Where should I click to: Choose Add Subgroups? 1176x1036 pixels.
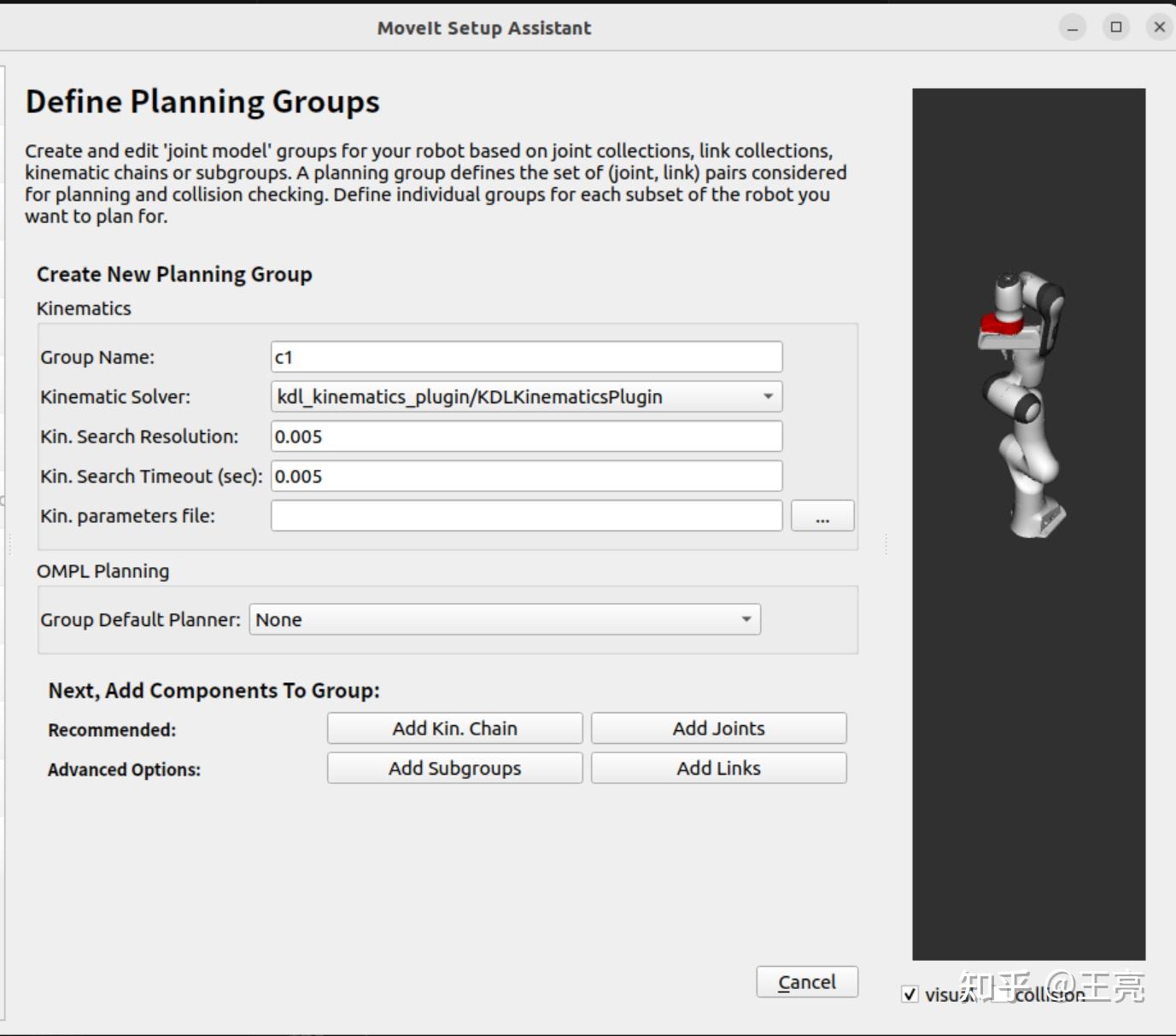click(454, 768)
